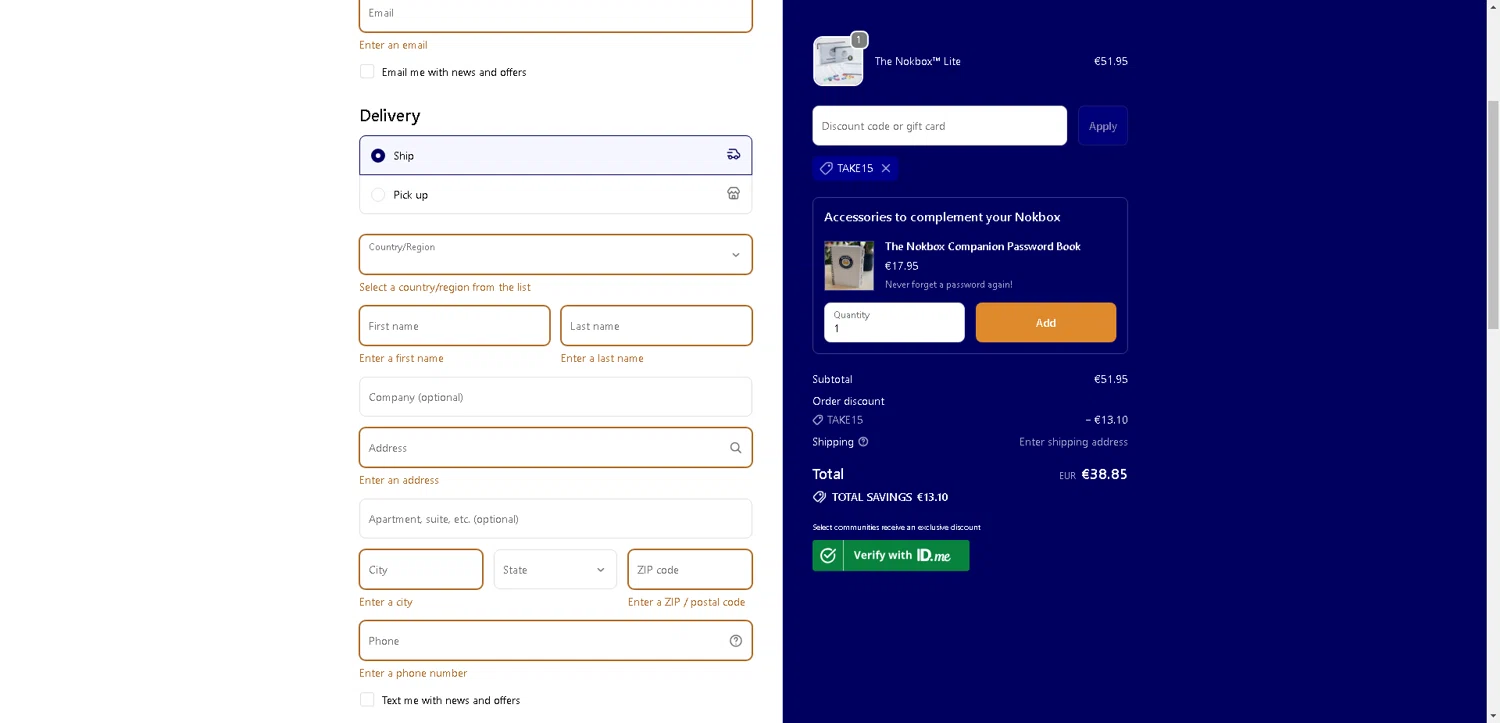
Task: Click the shipping truck icon
Action: point(733,155)
